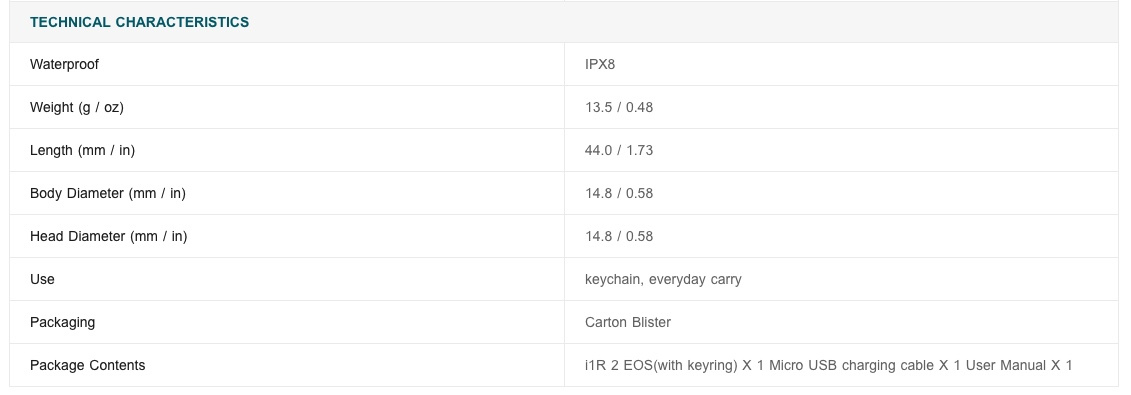Click the keychain, everyday carry value

[663, 280]
